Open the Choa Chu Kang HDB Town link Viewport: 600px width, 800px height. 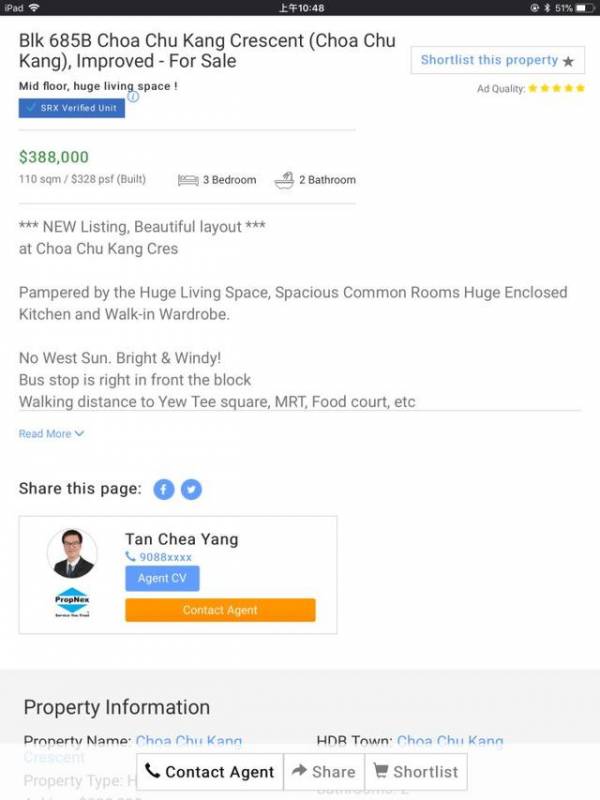(450, 741)
